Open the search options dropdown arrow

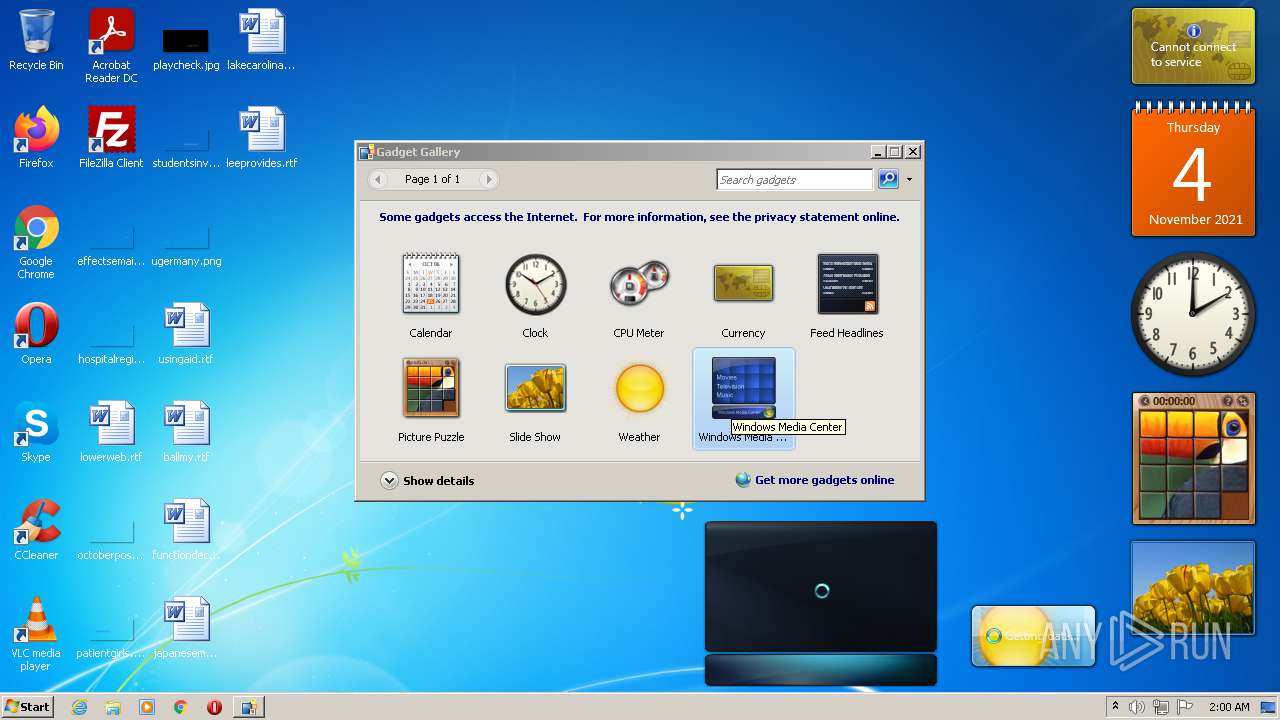pyautogui.click(x=909, y=180)
